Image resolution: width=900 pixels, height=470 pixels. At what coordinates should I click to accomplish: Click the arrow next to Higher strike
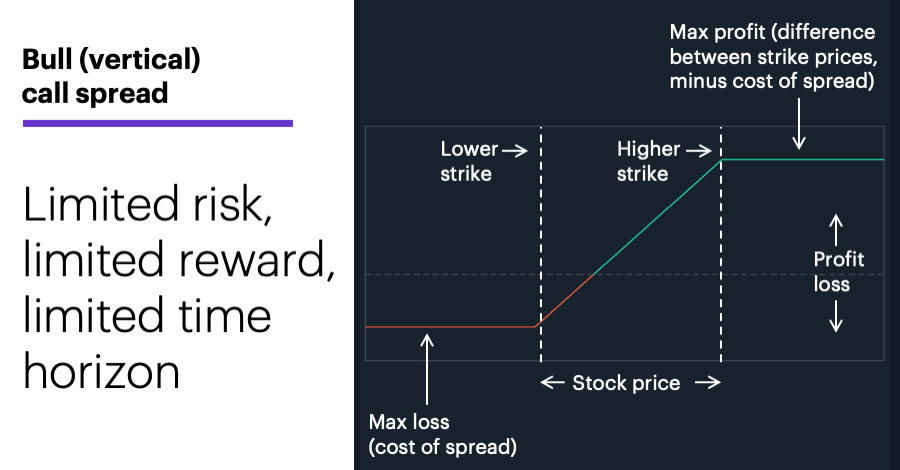pos(699,151)
